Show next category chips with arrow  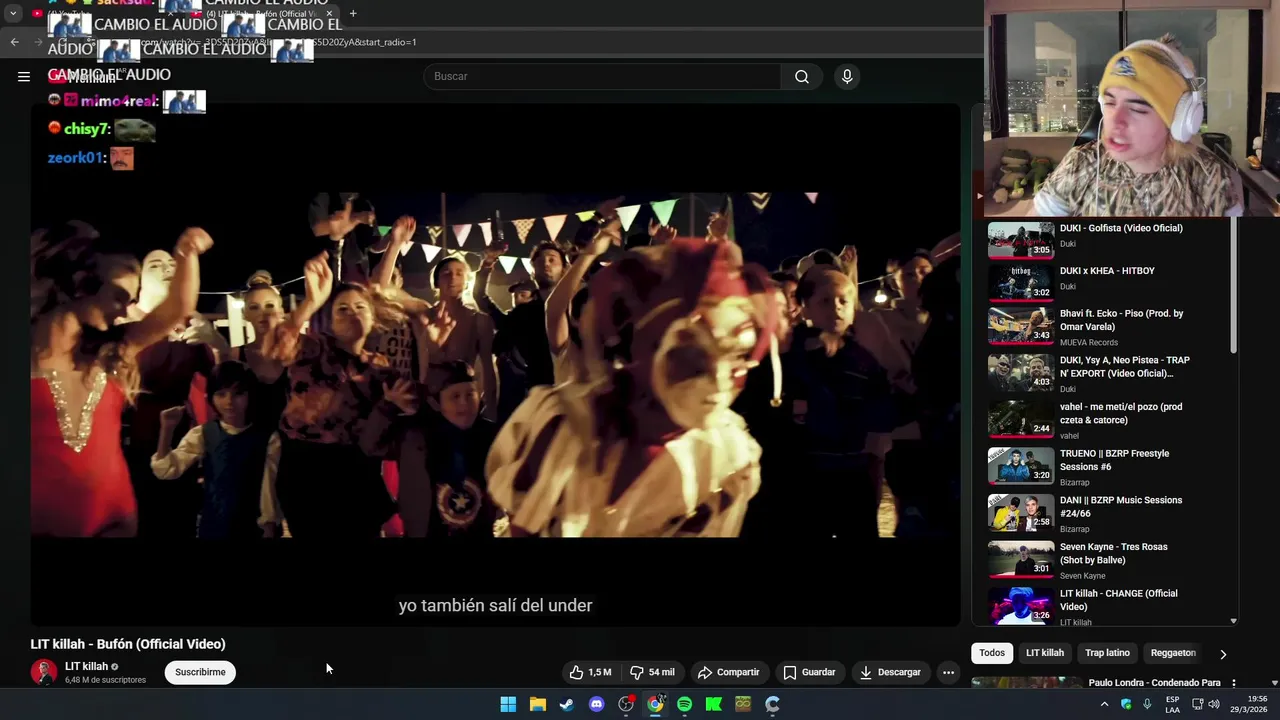(1222, 654)
